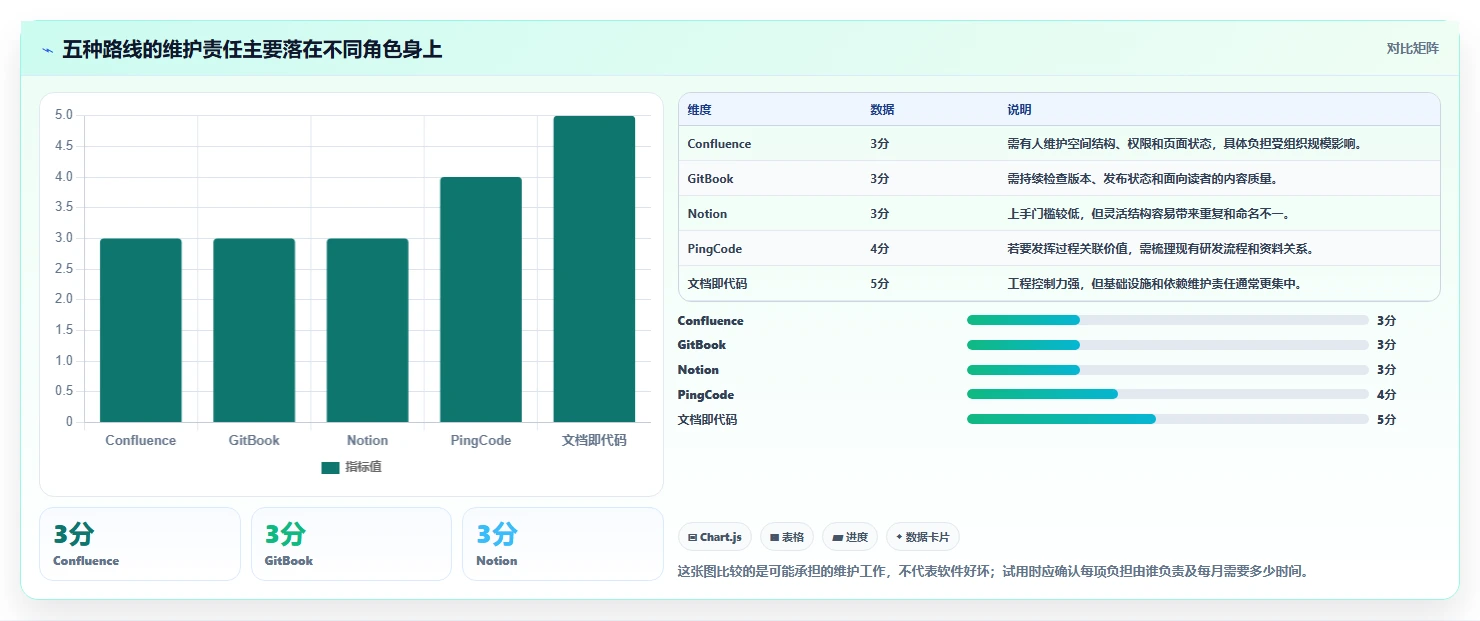Click the description 需有人维护空间结构、权限和页面状态

pyautogui.click(x=1185, y=144)
